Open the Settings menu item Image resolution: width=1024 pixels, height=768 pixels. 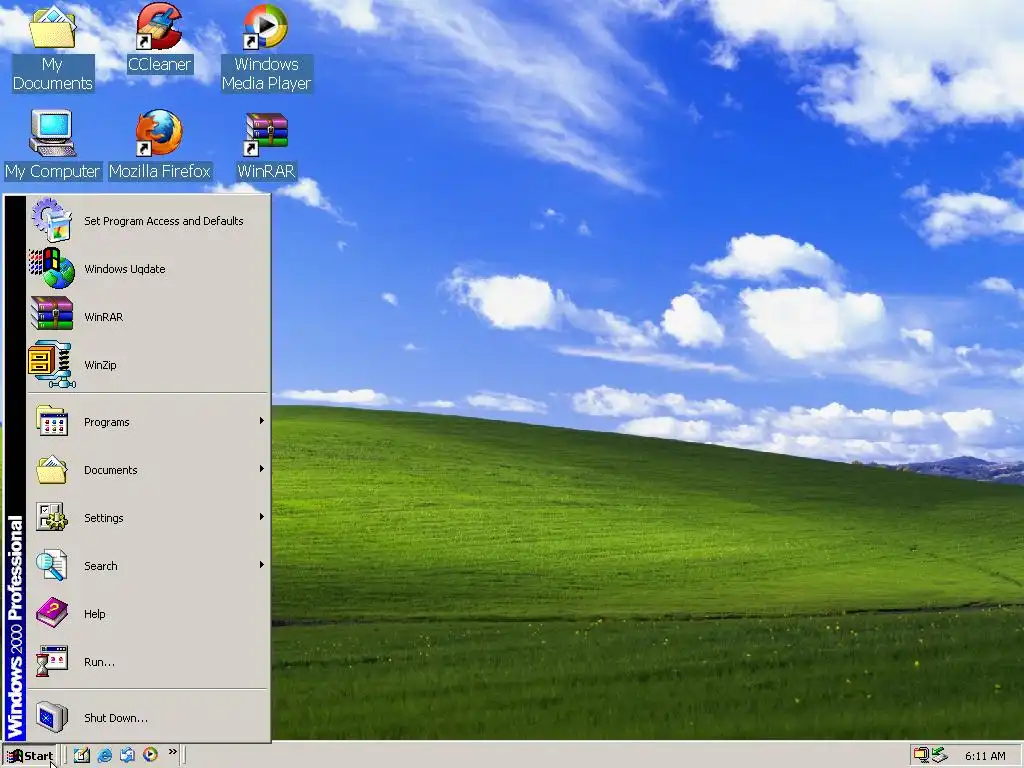click(x=148, y=518)
